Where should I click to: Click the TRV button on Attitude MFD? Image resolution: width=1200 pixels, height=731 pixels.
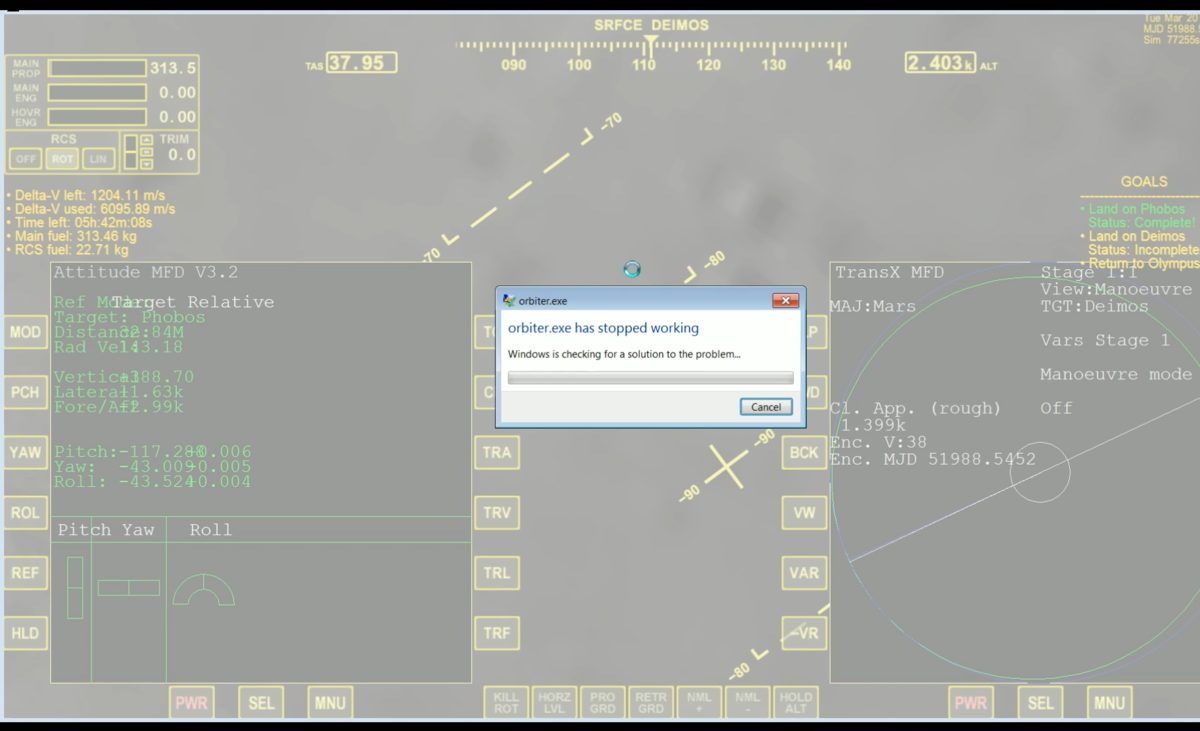coord(497,513)
